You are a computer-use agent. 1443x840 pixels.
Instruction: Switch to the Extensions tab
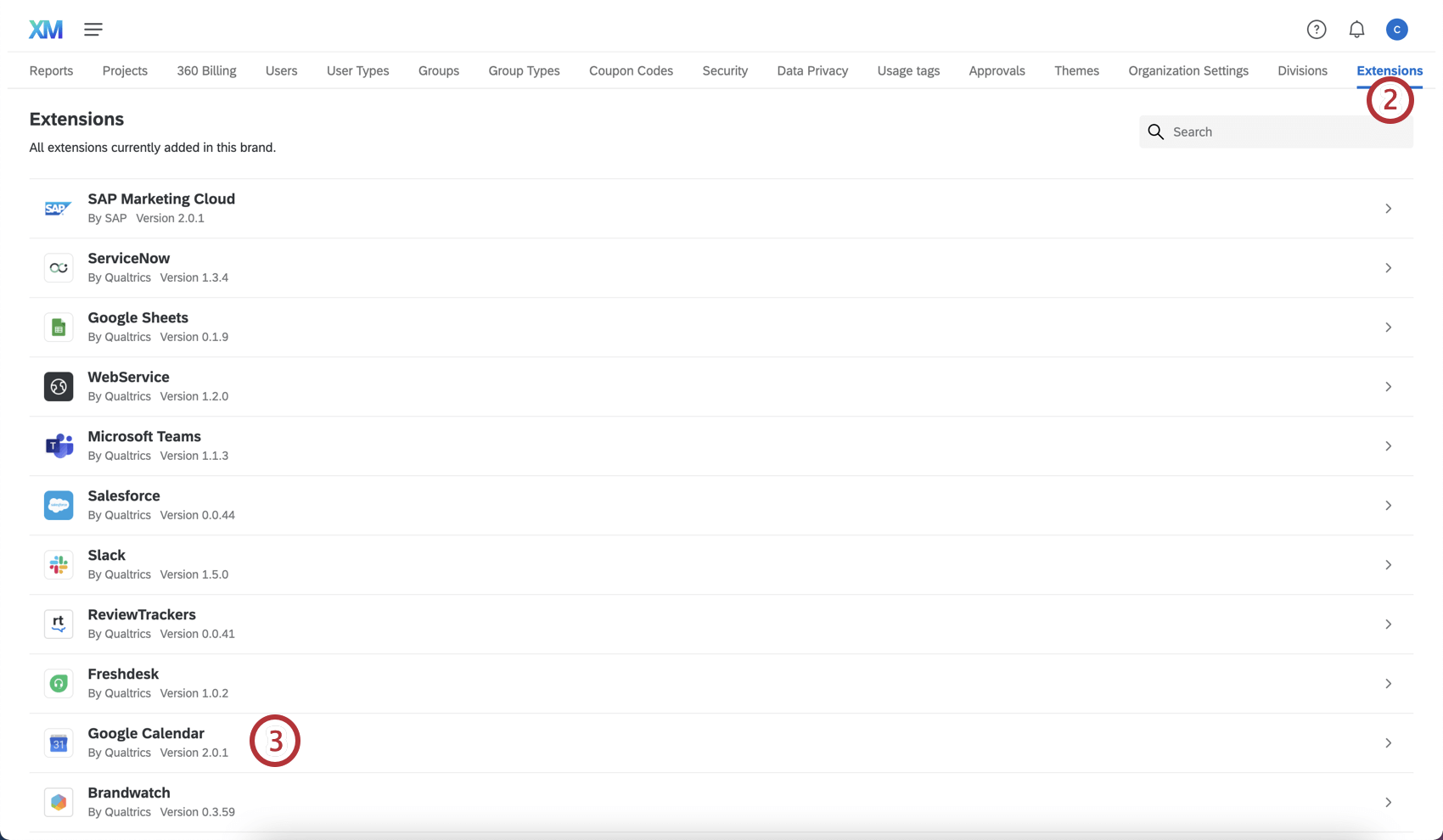coord(1390,70)
